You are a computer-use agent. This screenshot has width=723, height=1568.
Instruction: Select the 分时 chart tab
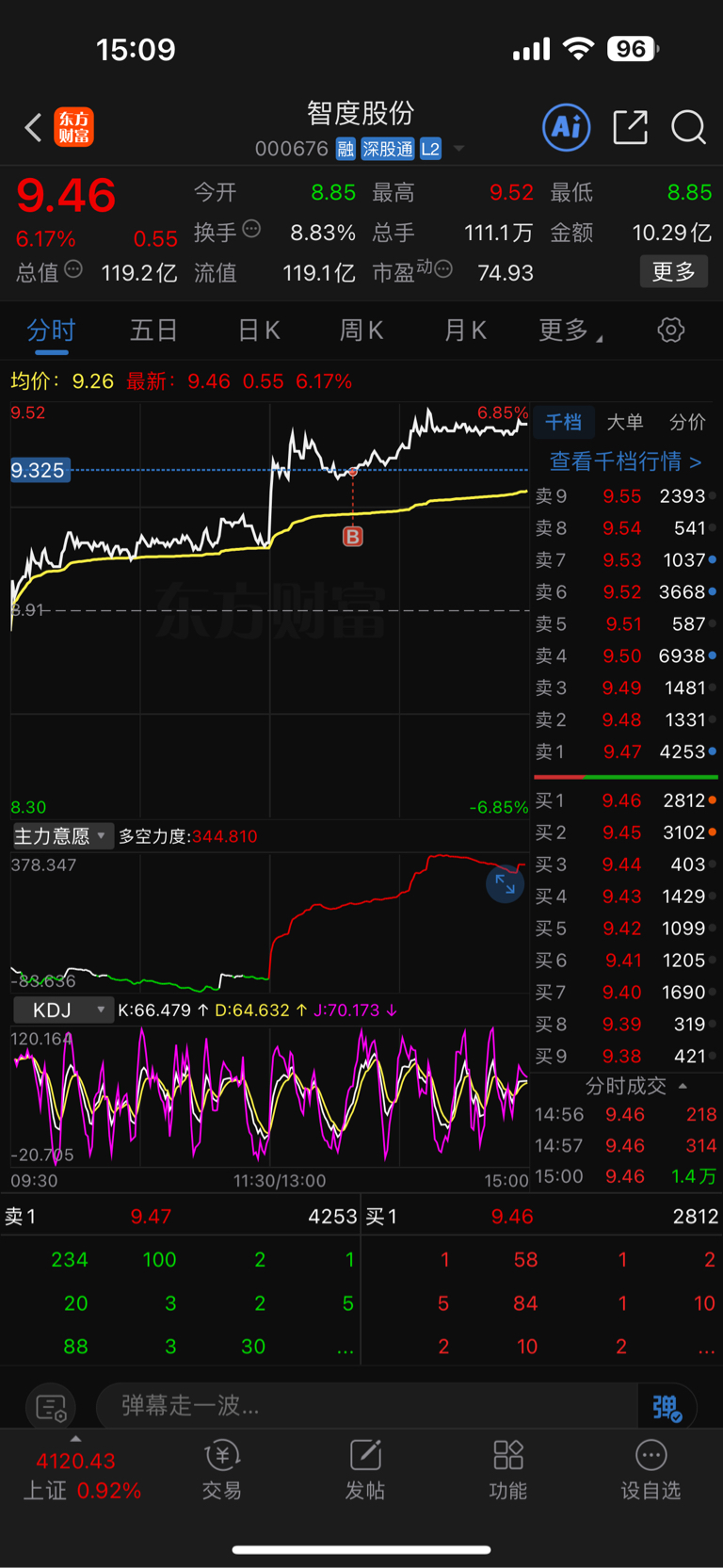click(51, 331)
